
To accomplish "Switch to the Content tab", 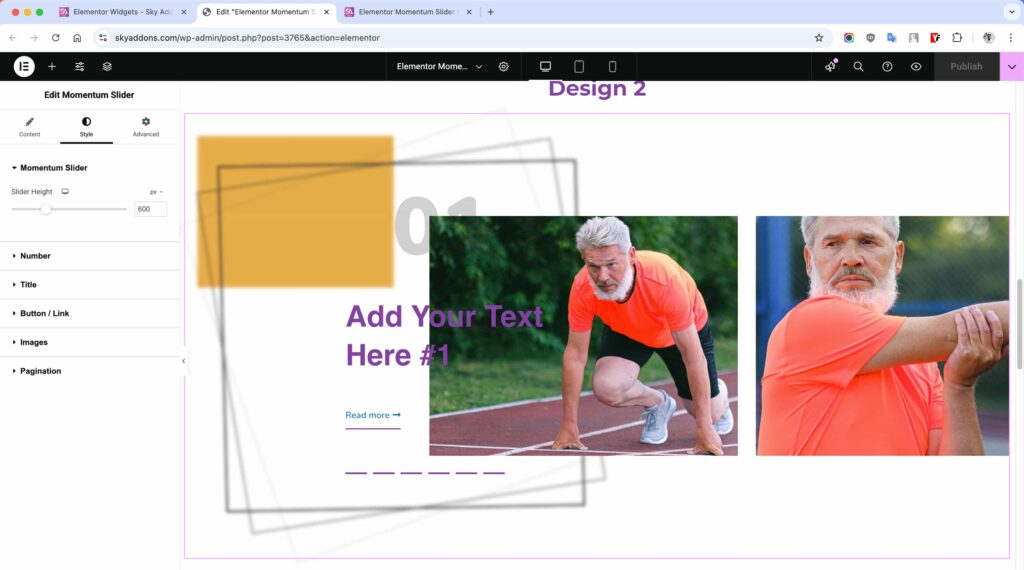I will [29, 127].
